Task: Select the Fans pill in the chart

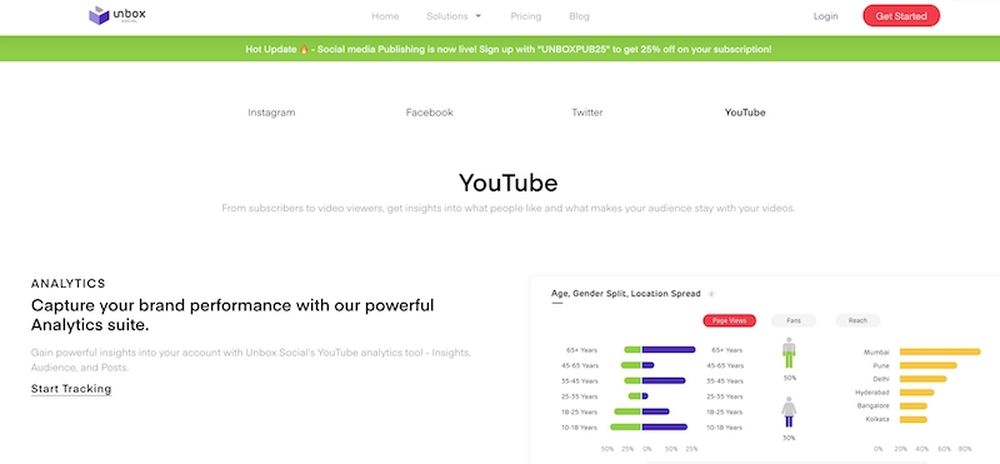Action: point(793,321)
